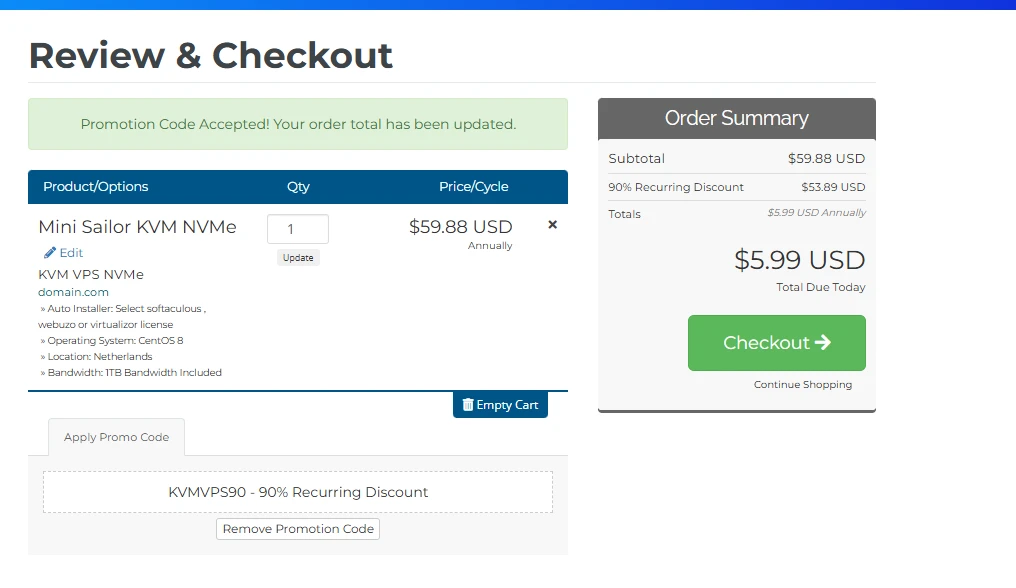1016x588 pixels.
Task: Click the pencil icon beside Edit
Action: point(50,253)
